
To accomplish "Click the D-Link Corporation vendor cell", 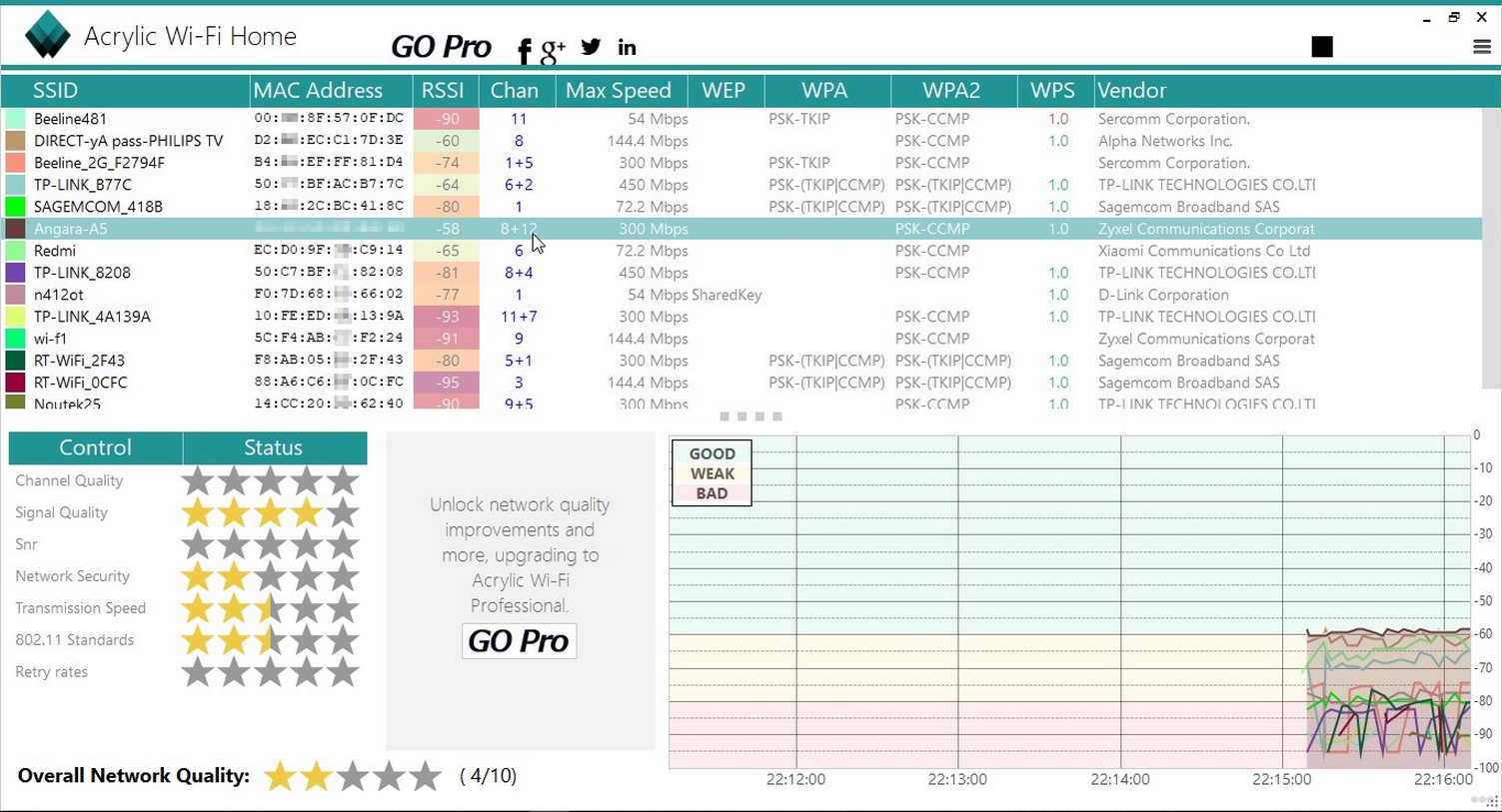I will 1163,295.
